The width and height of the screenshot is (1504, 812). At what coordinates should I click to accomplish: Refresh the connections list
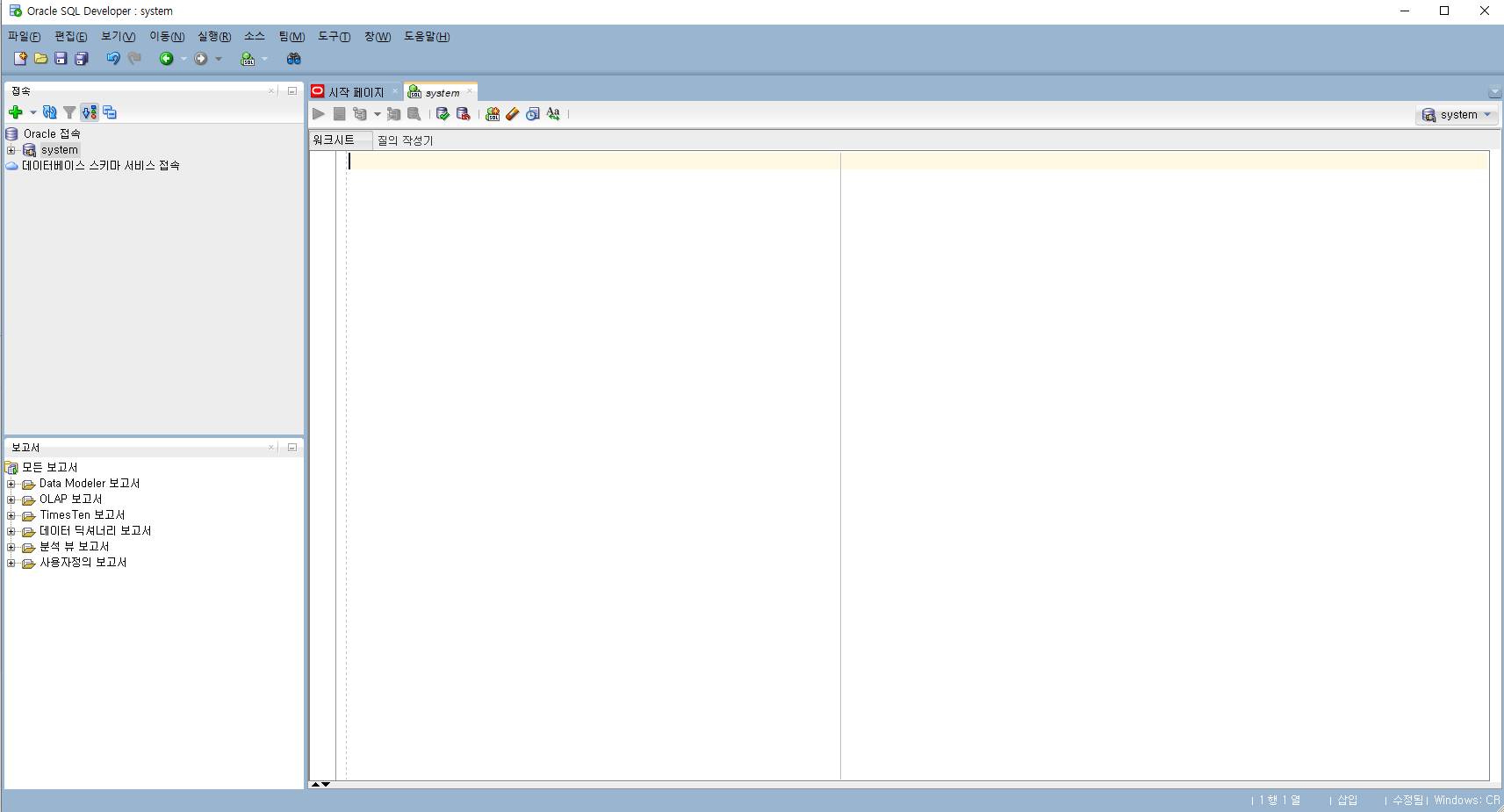tap(50, 112)
